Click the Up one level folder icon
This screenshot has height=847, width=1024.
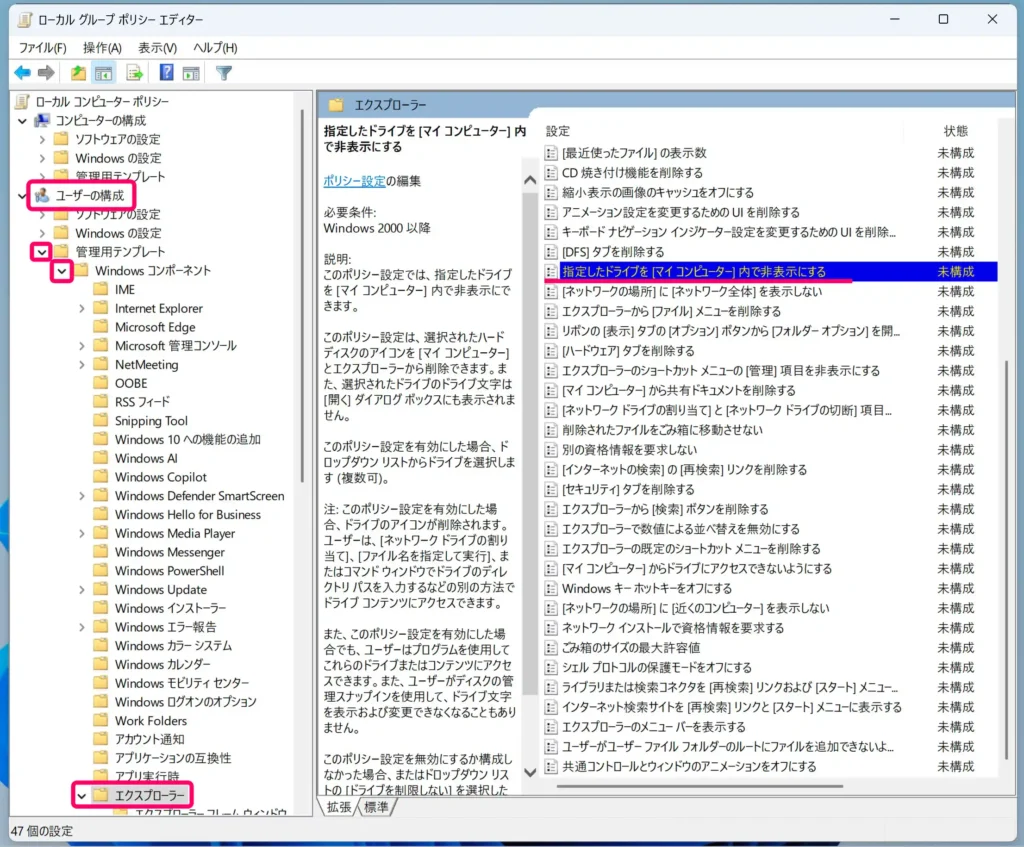(x=78, y=73)
